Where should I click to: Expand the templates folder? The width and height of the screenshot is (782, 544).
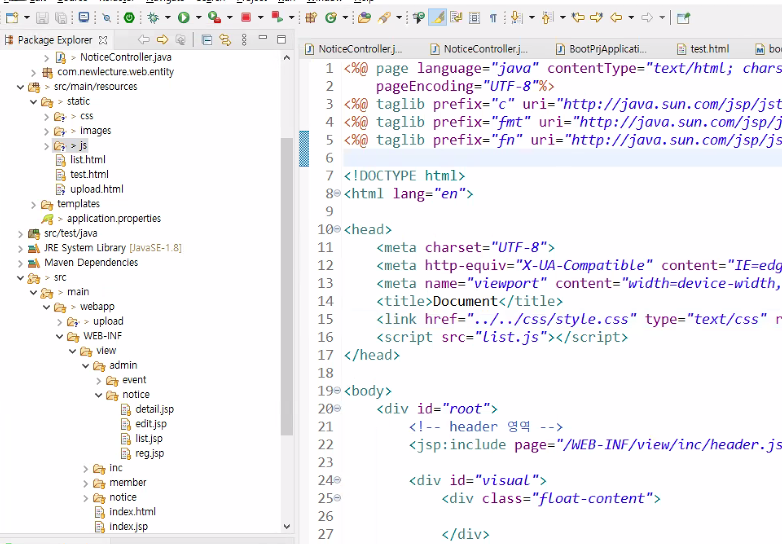click(33, 204)
